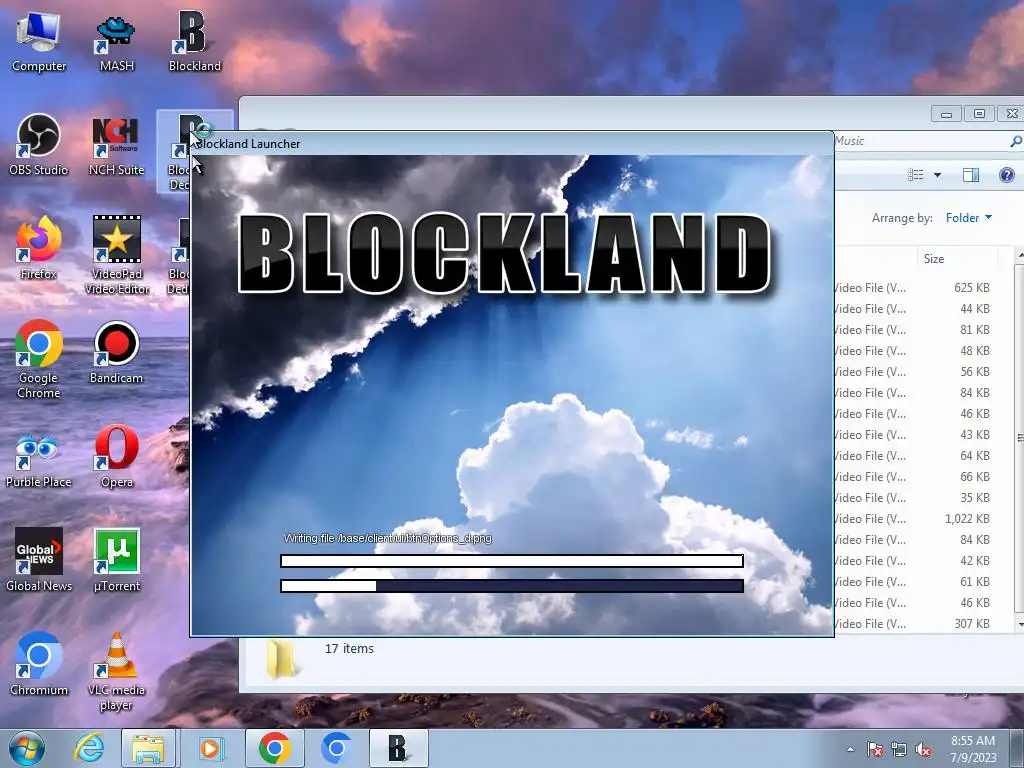1024x768 pixels.
Task: Open the Arrange by Folder dropdown
Action: click(968, 217)
